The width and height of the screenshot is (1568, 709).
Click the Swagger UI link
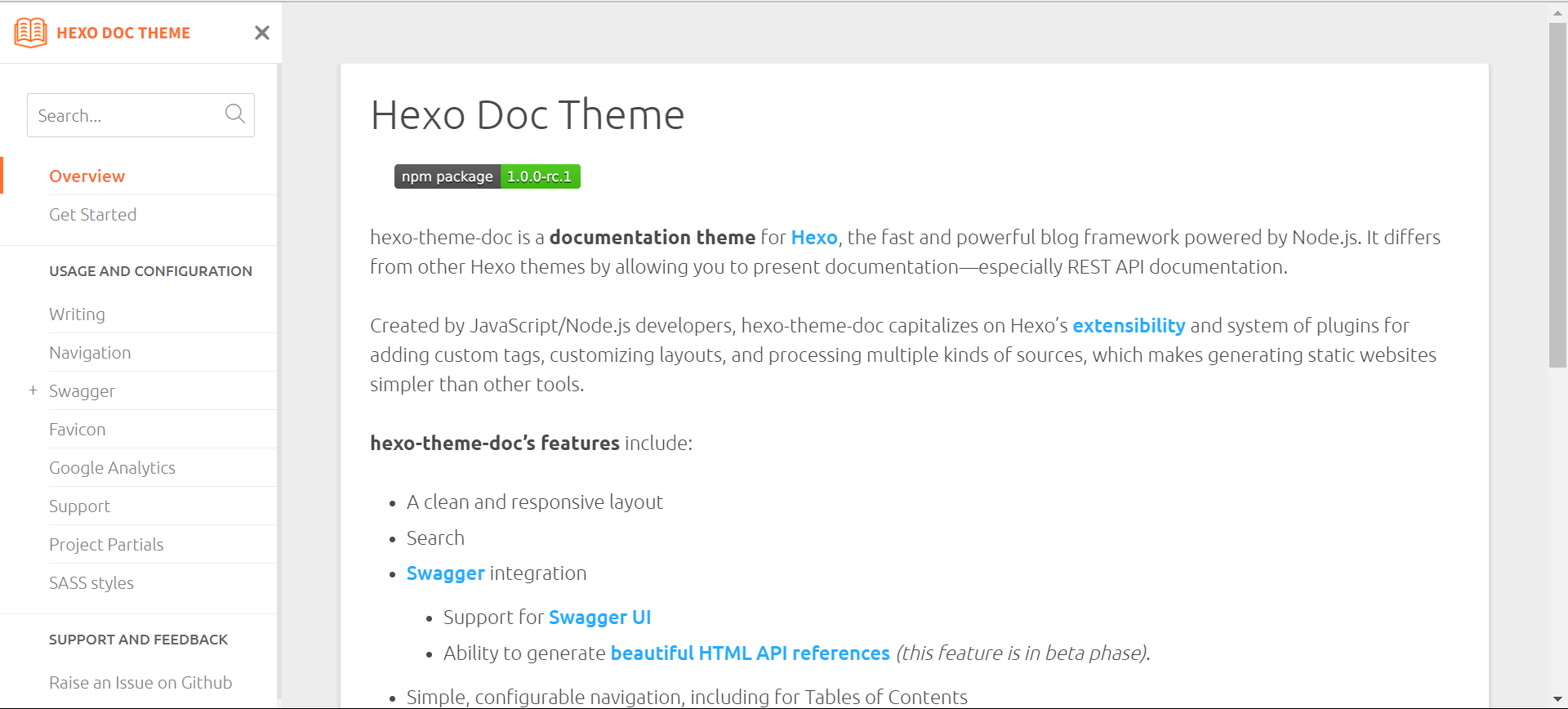coord(599,618)
